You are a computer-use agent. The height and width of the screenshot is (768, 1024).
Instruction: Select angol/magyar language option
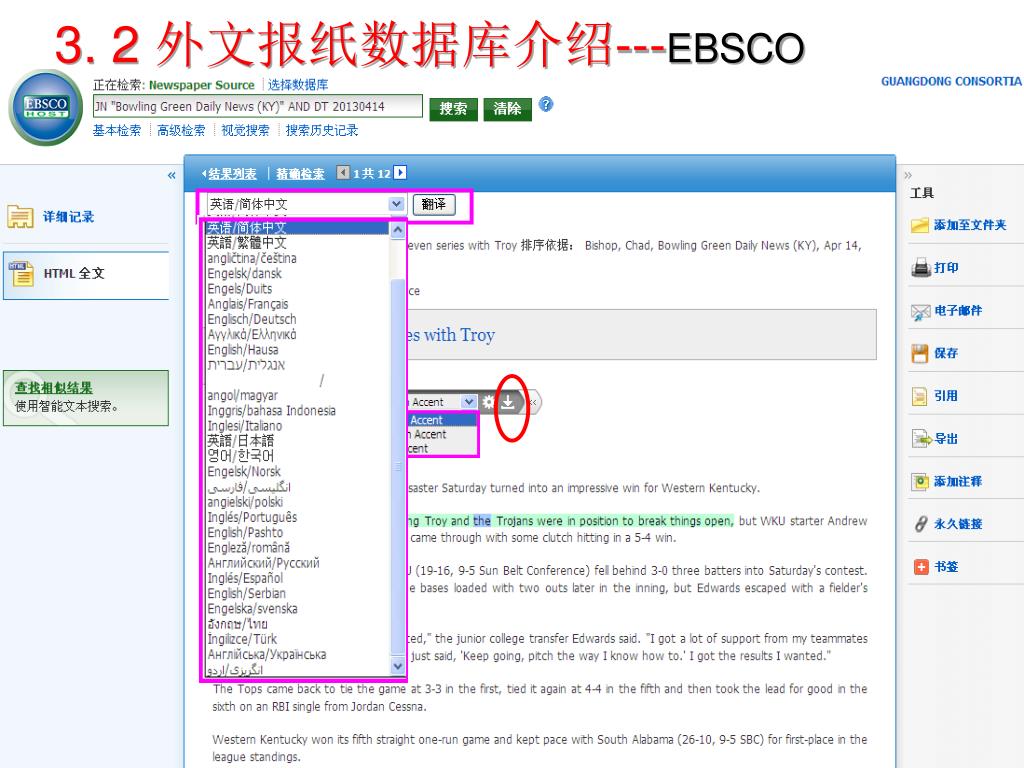pos(242,396)
